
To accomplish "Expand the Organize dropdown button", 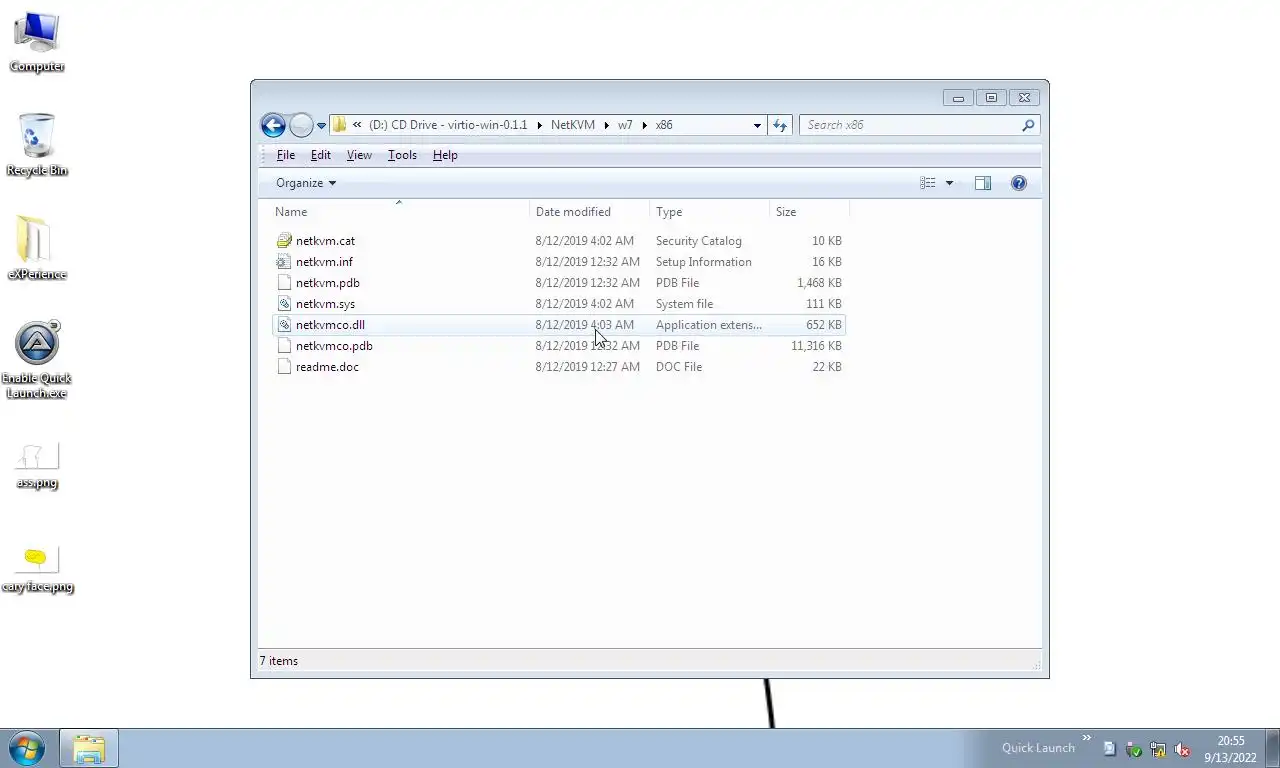I will coord(306,183).
